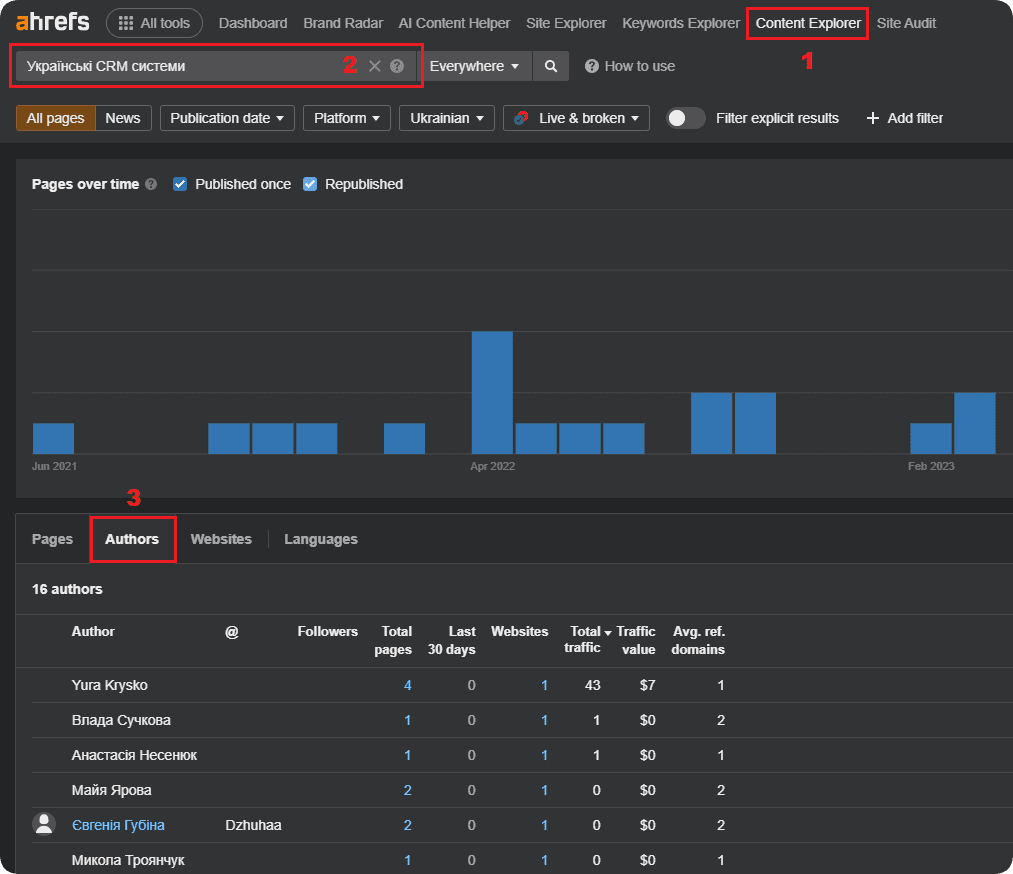This screenshot has height=874, width=1013.
Task: Click Yura Krysko's total pages value 4
Action: click(x=408, y=685)
